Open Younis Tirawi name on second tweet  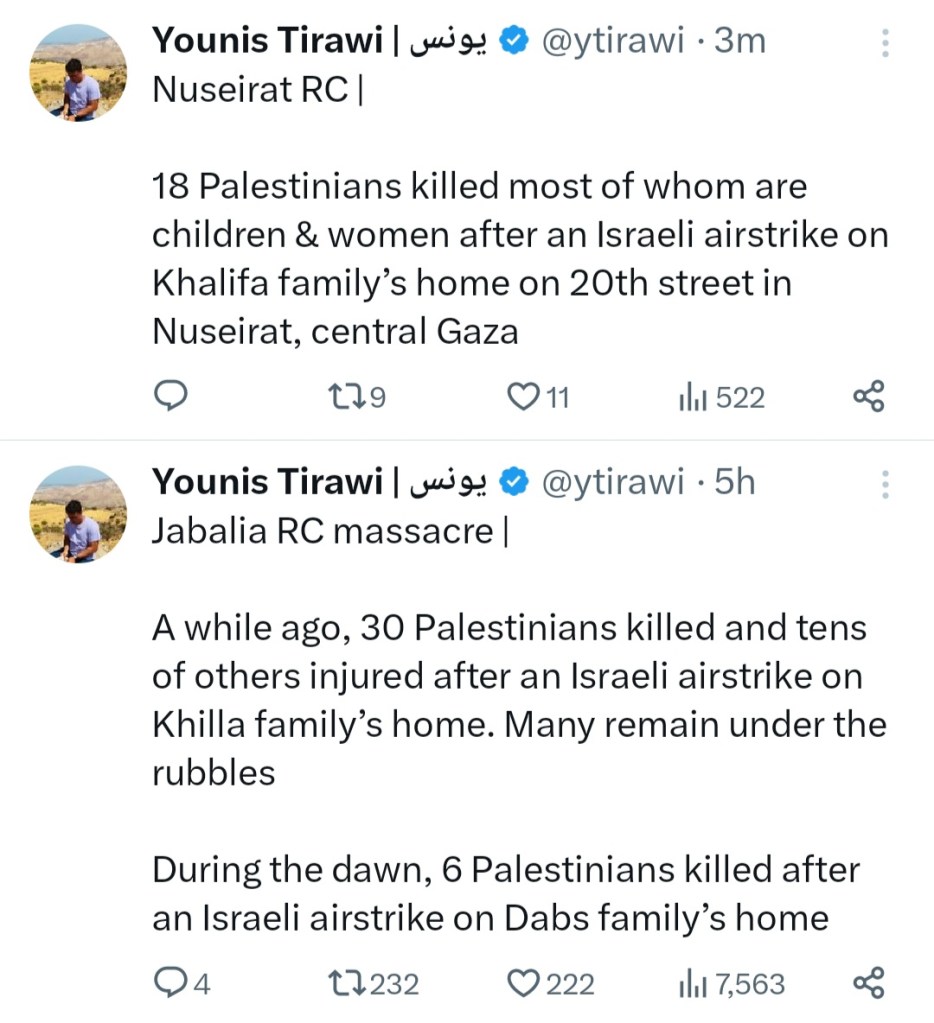tap(267, 482)
